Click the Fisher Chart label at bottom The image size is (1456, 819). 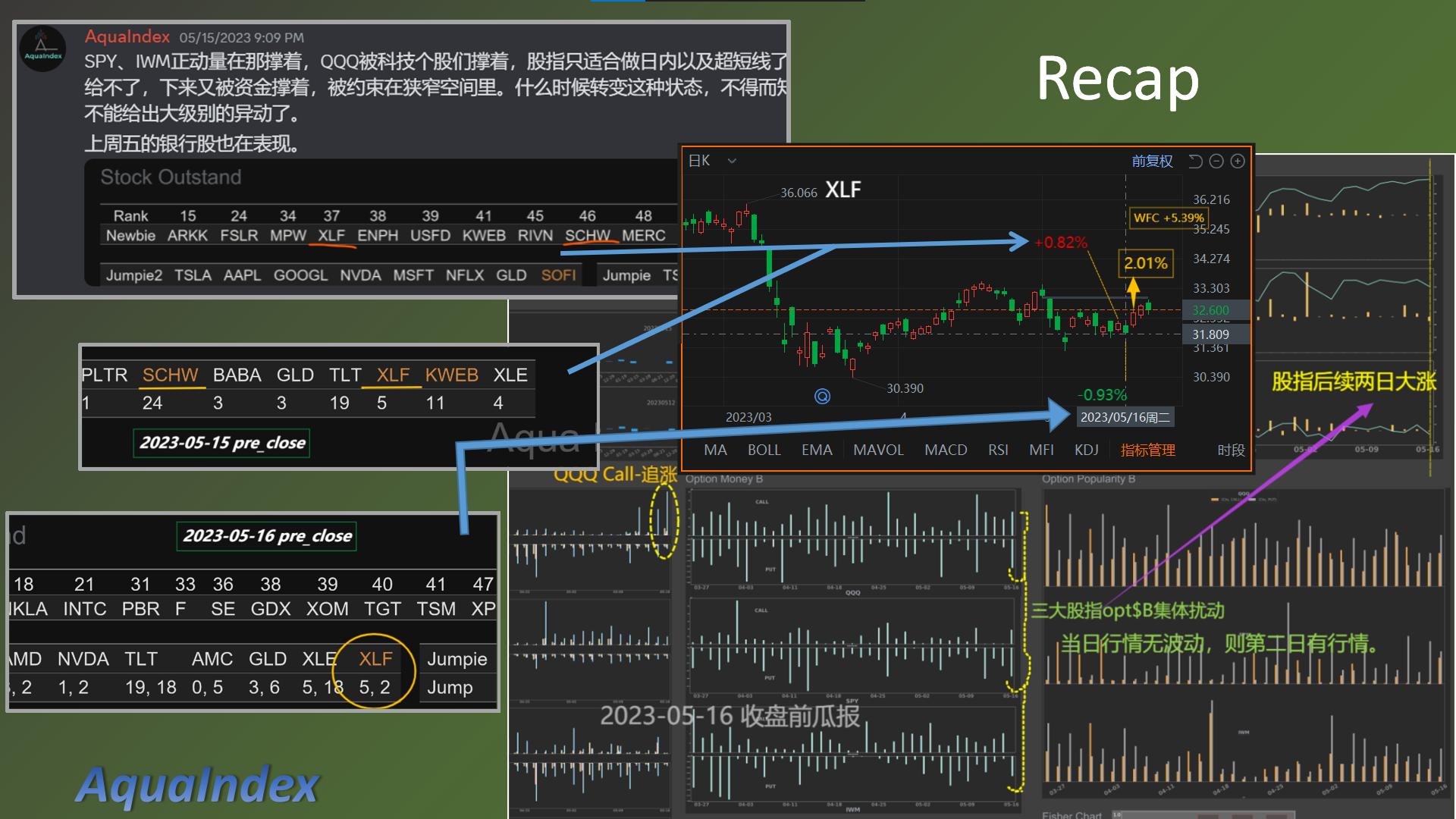[1072, 814]
